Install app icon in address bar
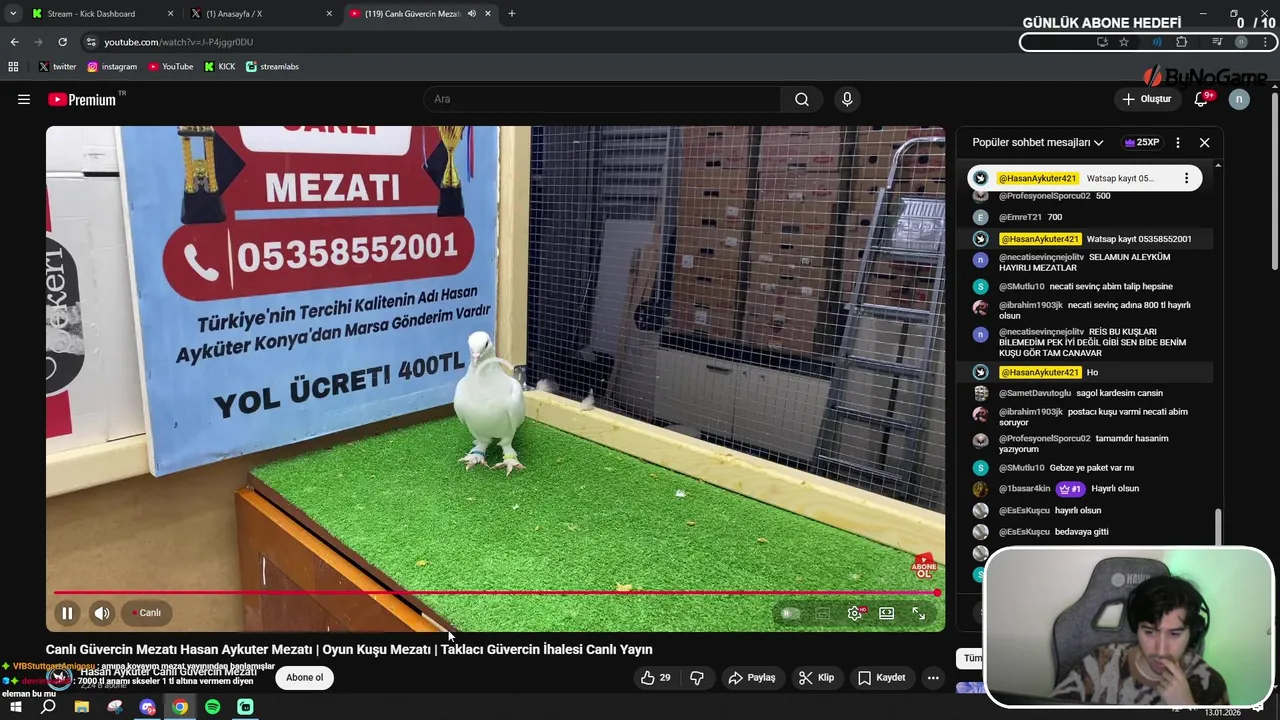 (x=1102, y=42)
